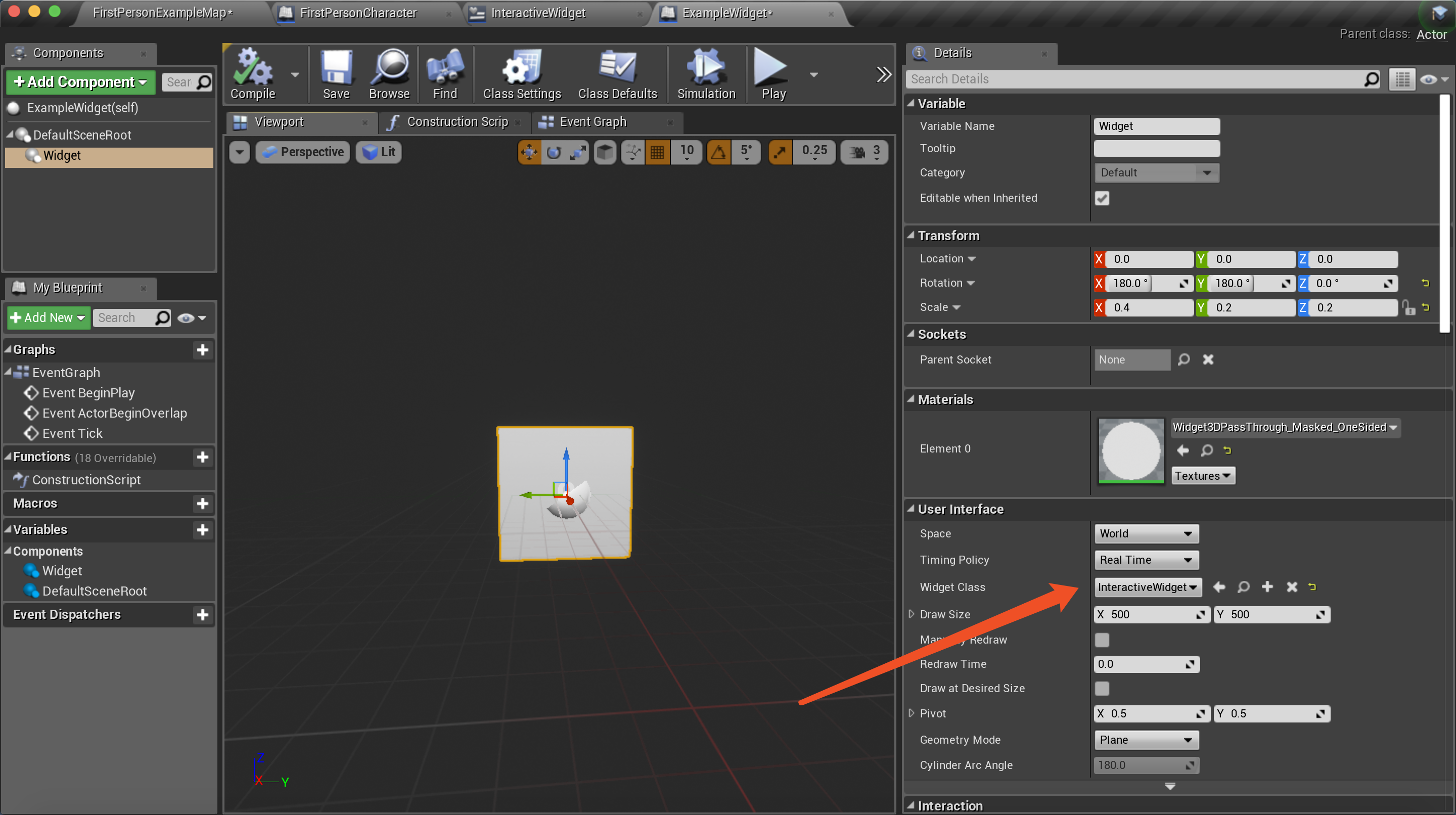The height and width of the screenshot is (815, 1456).
Task: Browse to asset in Content Browser
Action: point(389,73)
